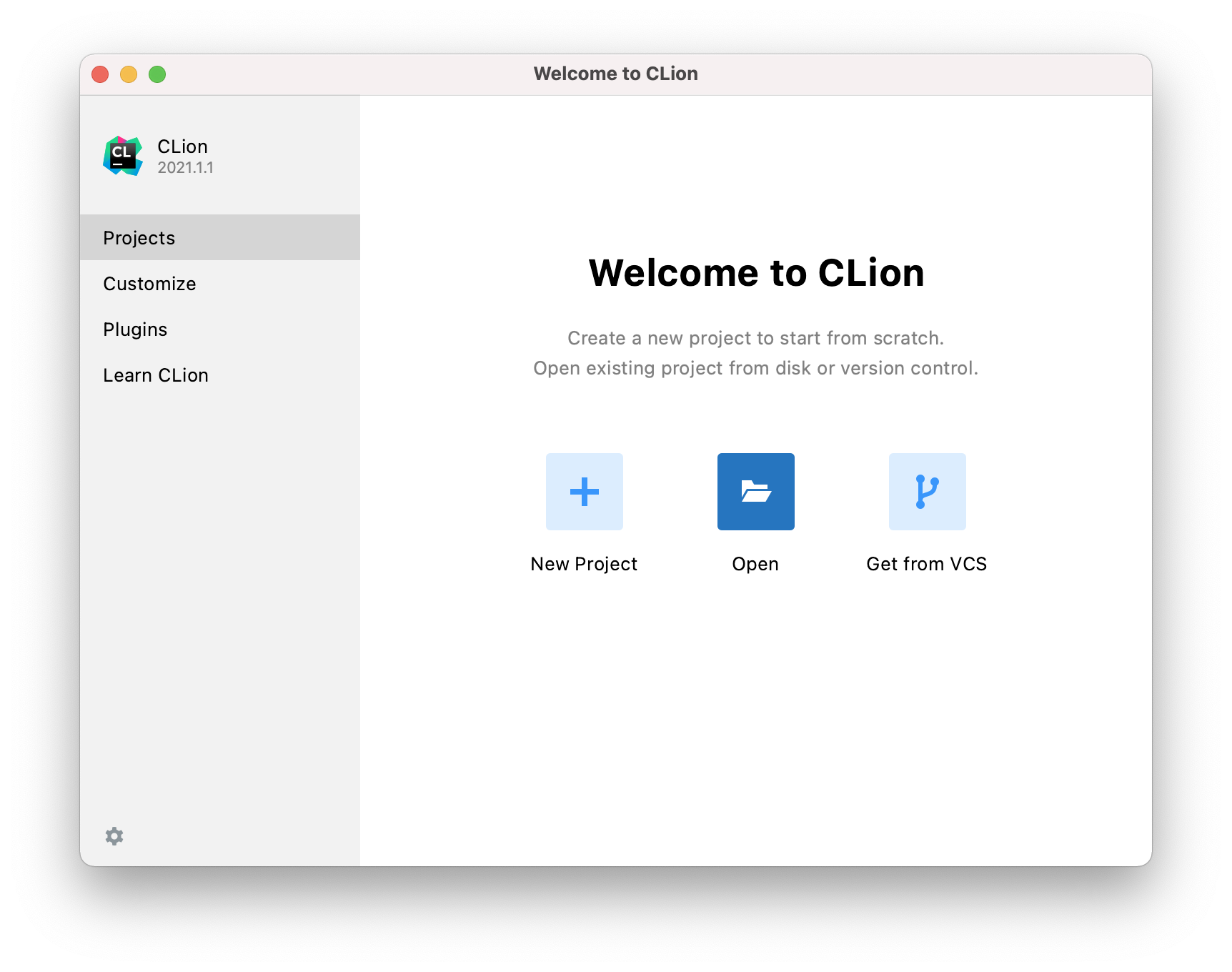Open the settings gear menu

pos(114,836)
